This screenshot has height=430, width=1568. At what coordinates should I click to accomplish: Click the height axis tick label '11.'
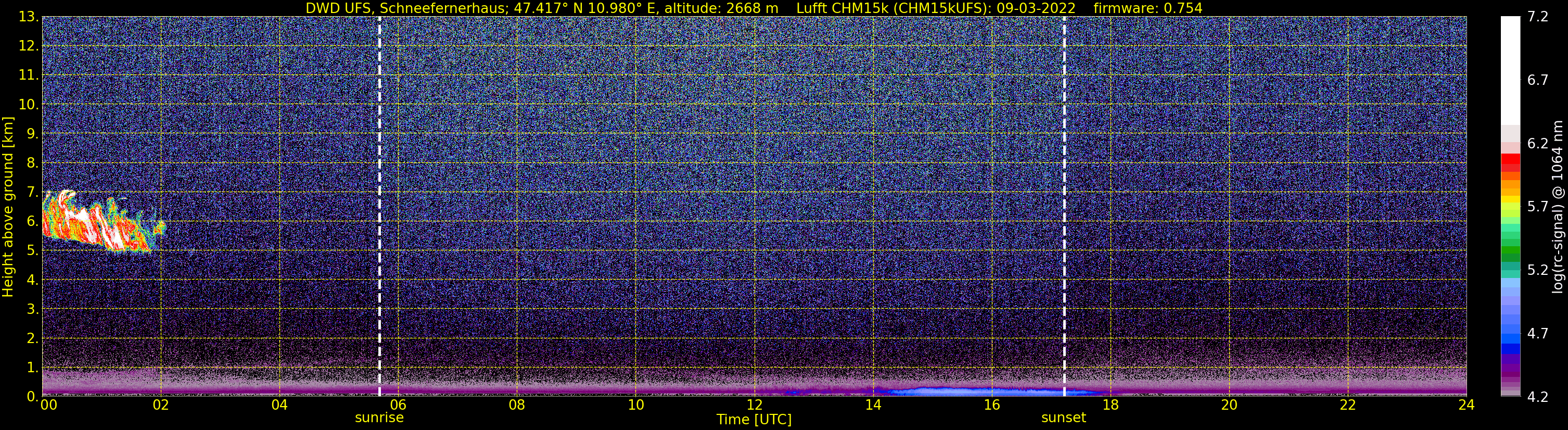point(29,75)
